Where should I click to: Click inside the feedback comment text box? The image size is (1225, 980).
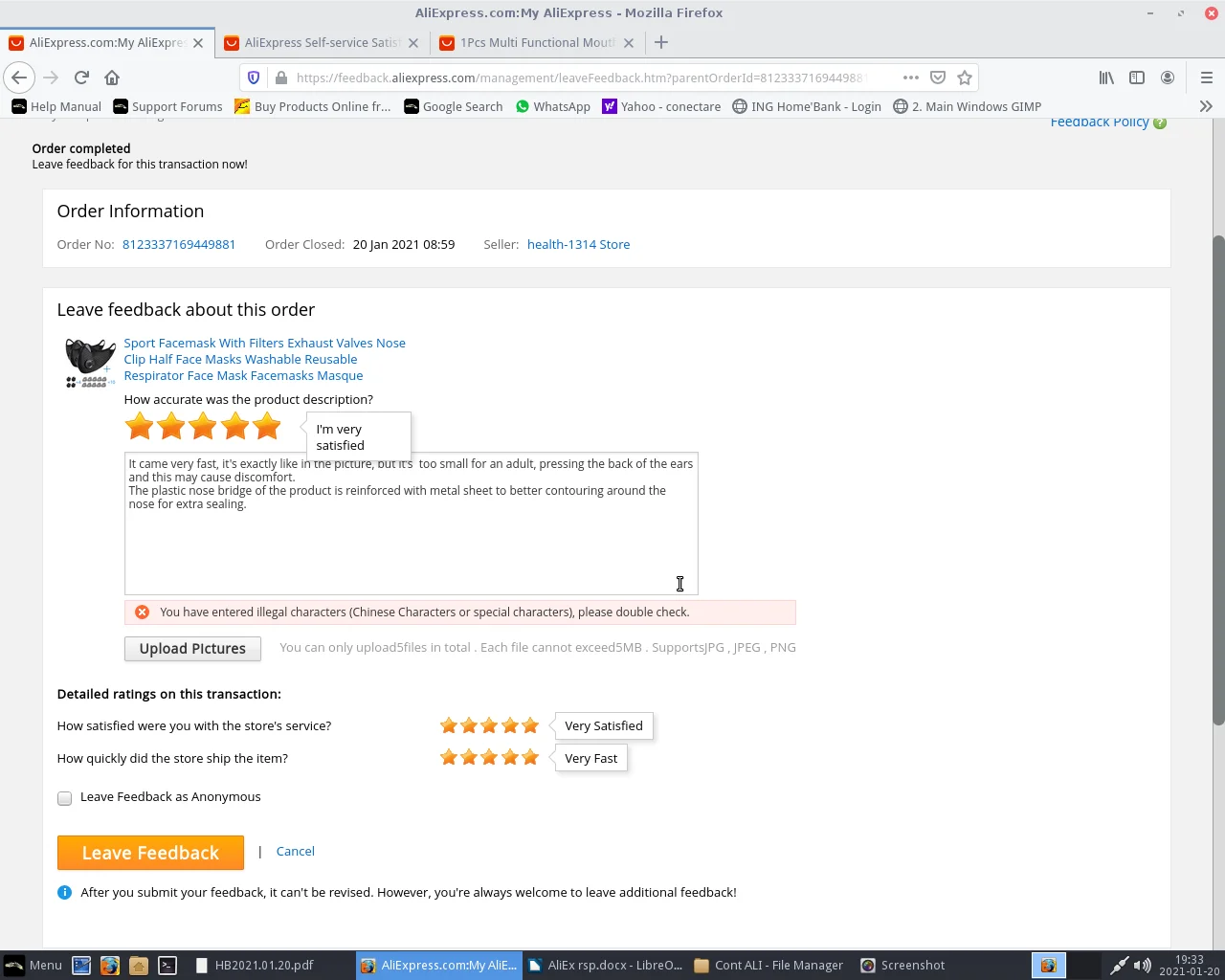(412, 523)
